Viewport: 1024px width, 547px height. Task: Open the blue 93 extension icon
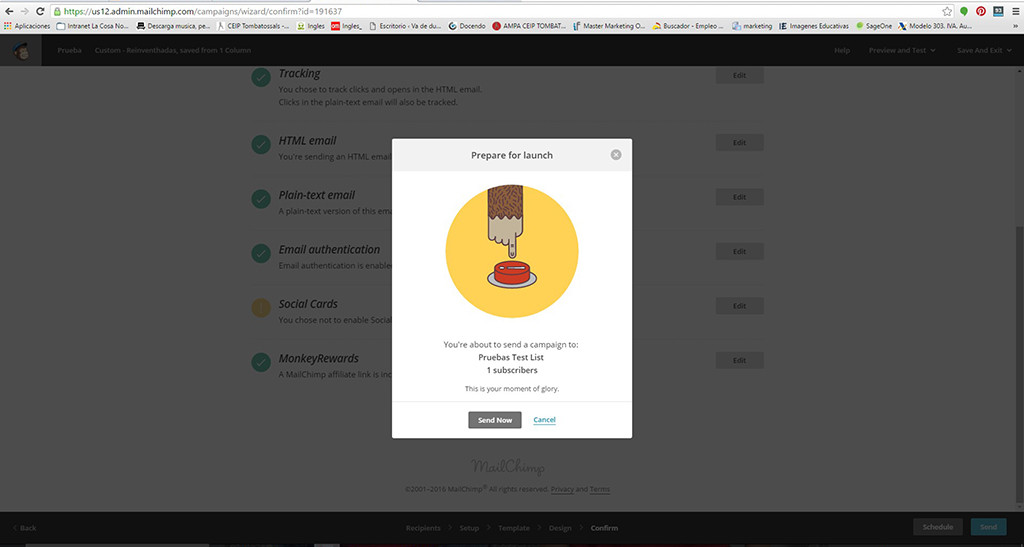pyautogui.click(x=998, y=11)
